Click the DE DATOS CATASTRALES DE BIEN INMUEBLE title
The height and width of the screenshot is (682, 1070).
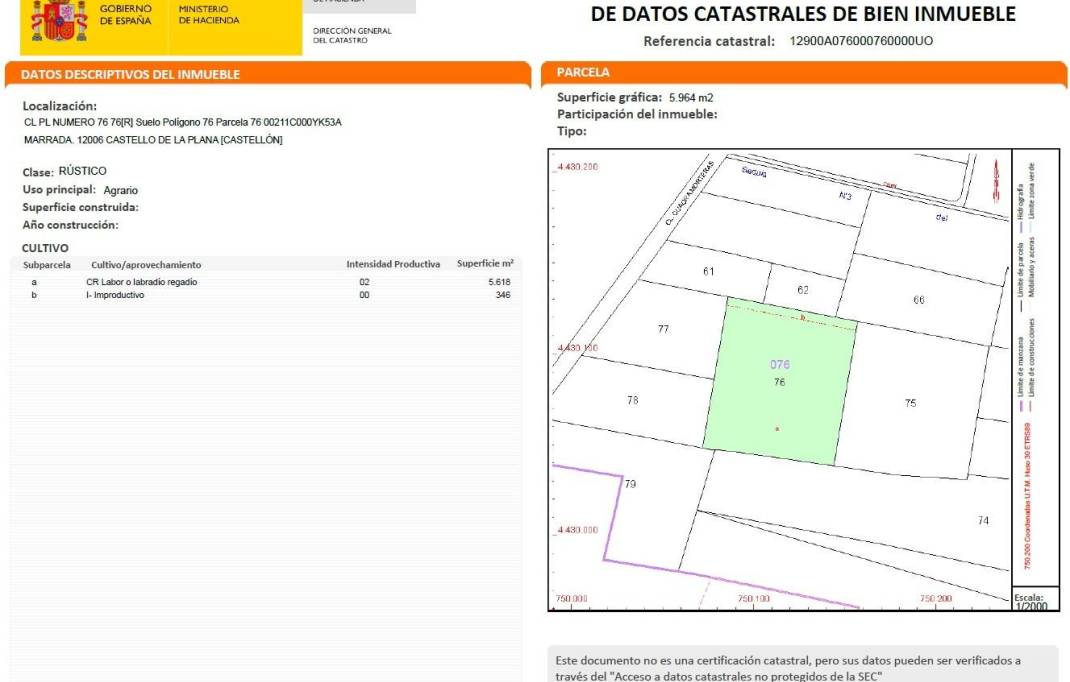[x=803, y=14]
